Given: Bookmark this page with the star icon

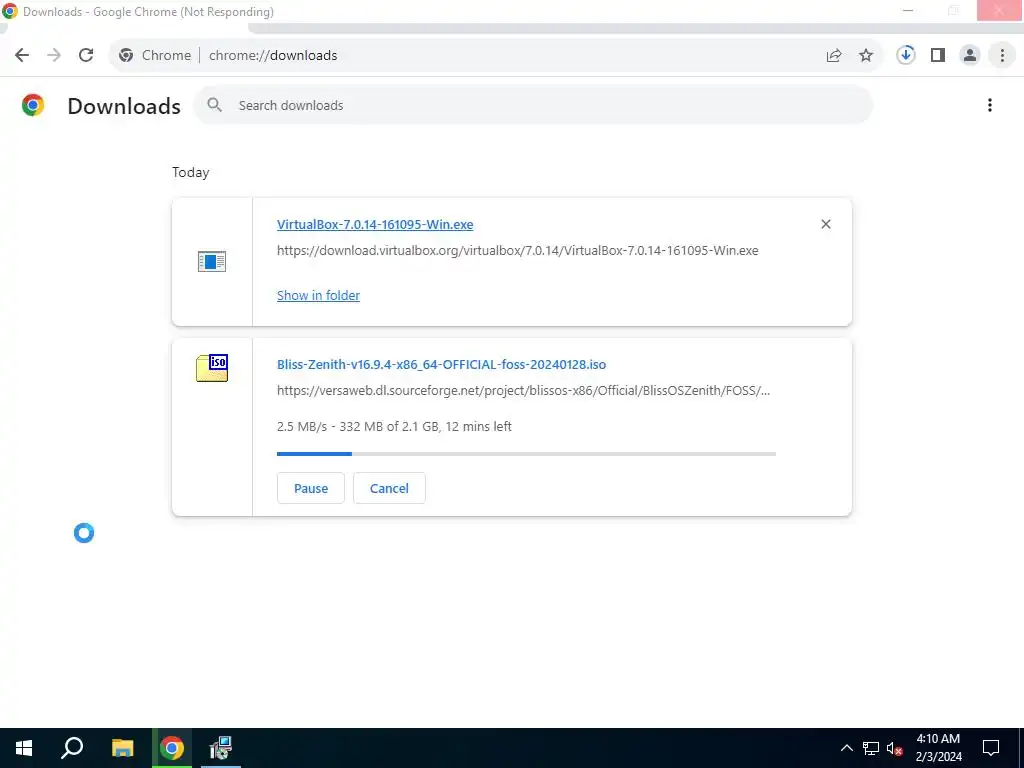Looking at the screenshot, I should (x=866, y=56).
